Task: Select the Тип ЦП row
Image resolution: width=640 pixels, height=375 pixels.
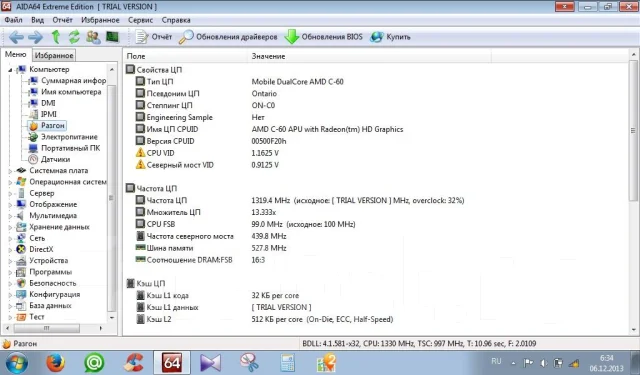Action: (x=376, y=82)
